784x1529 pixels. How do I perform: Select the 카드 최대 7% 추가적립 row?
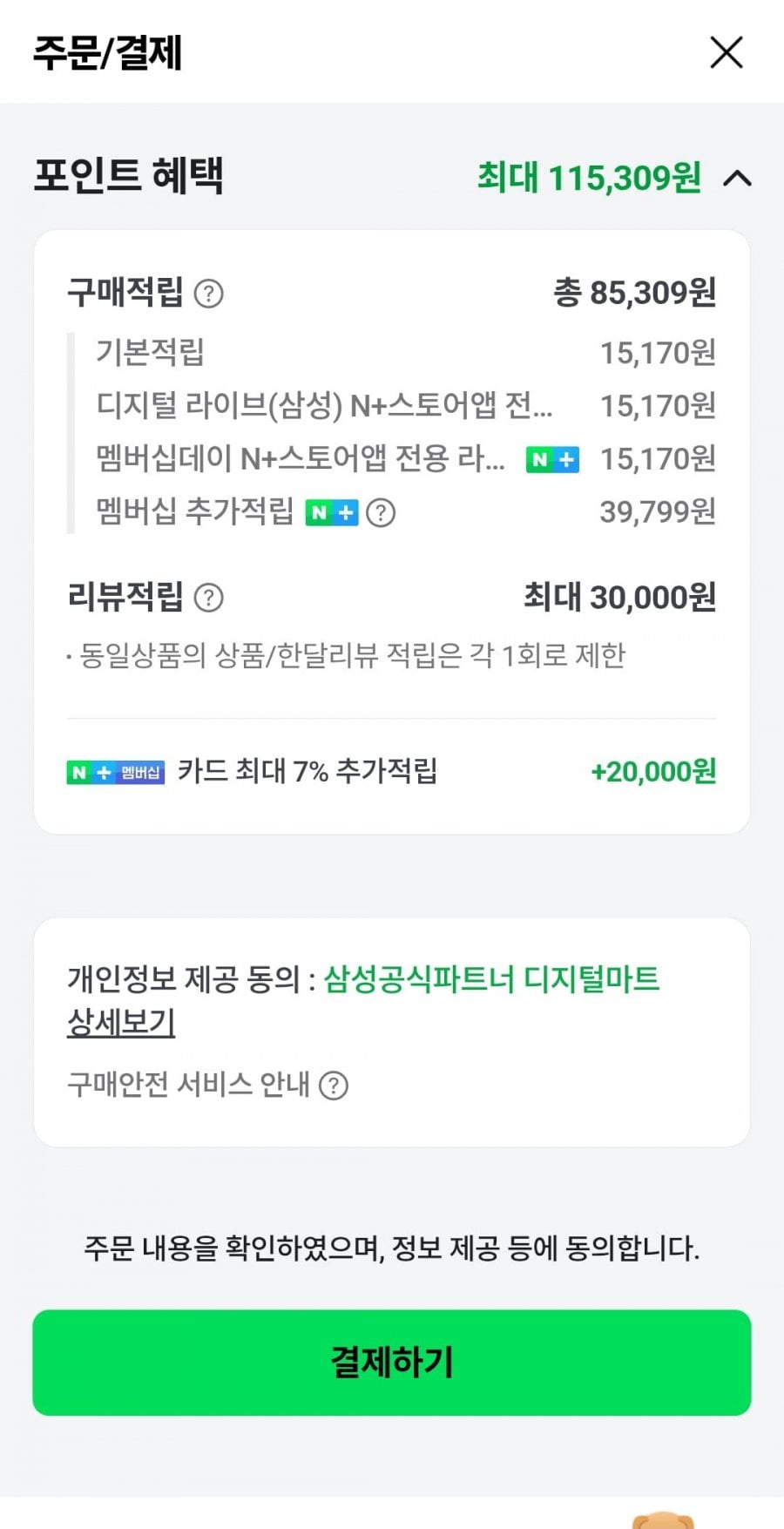tap(308, 771)
